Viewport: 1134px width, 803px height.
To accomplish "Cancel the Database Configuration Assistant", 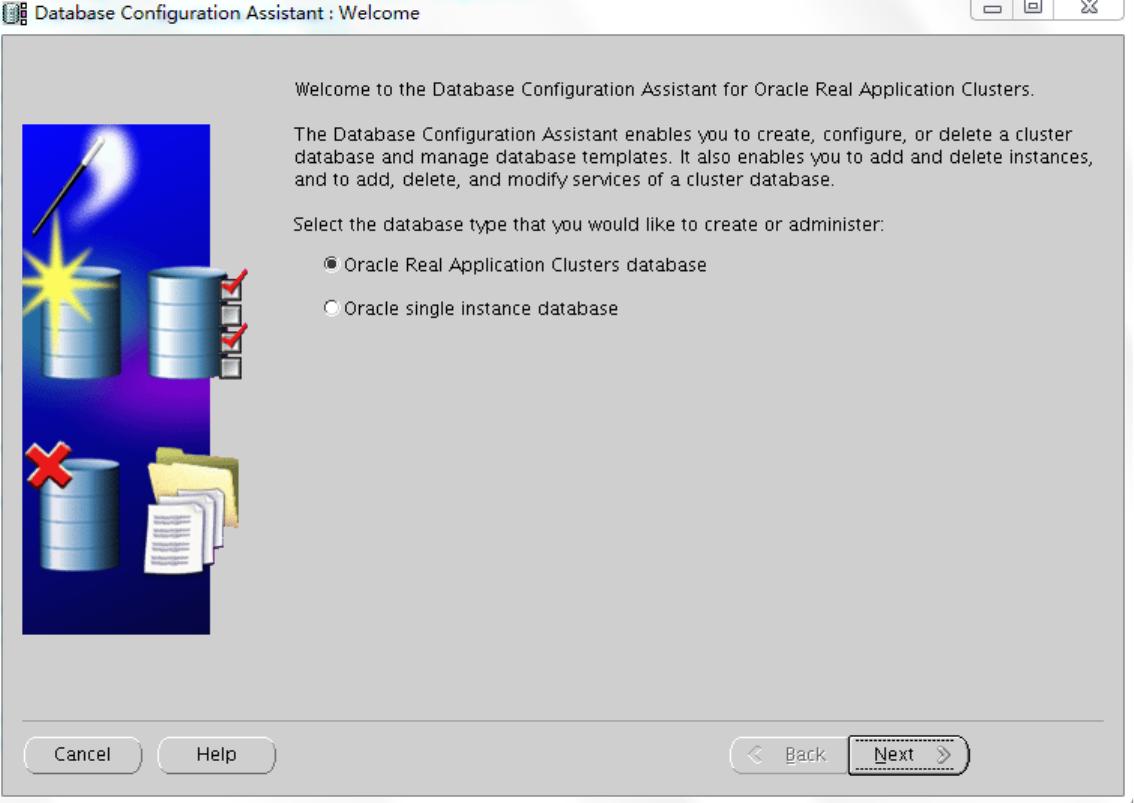I will click(82, 755).
